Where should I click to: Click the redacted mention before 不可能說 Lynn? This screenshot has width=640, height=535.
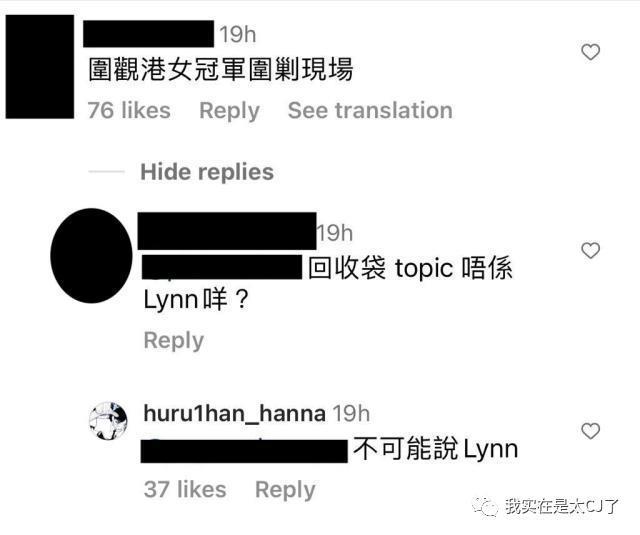(244, 451)
